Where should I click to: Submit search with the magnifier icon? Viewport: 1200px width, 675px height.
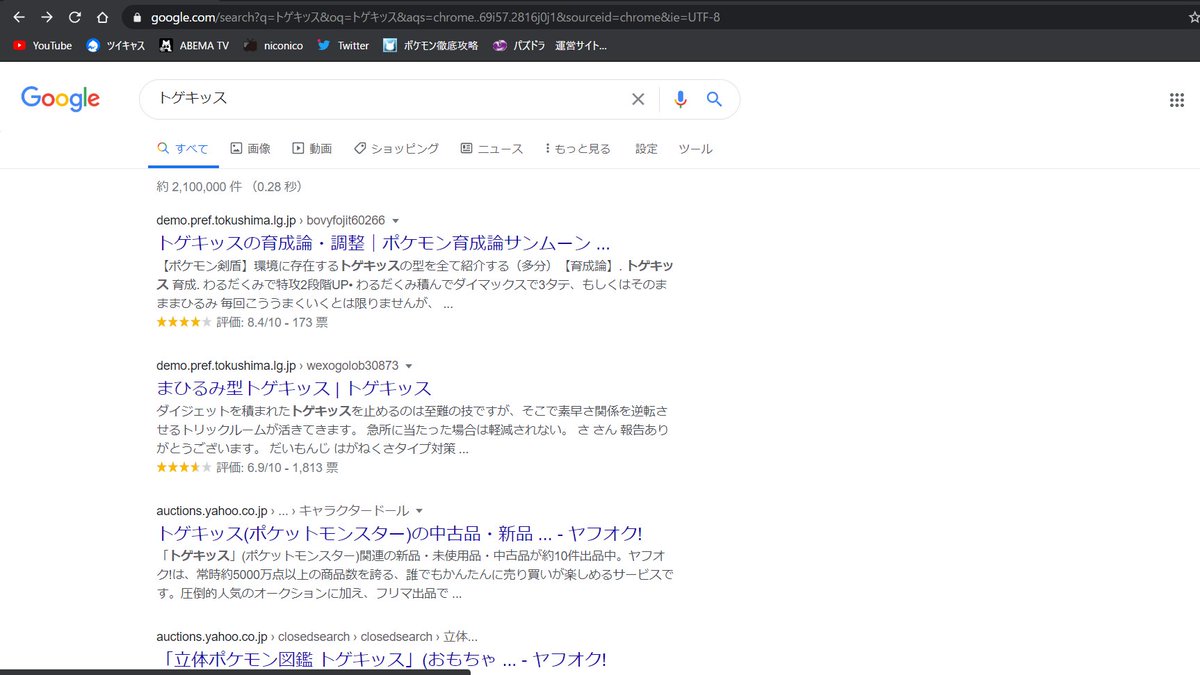pos(714,99)
